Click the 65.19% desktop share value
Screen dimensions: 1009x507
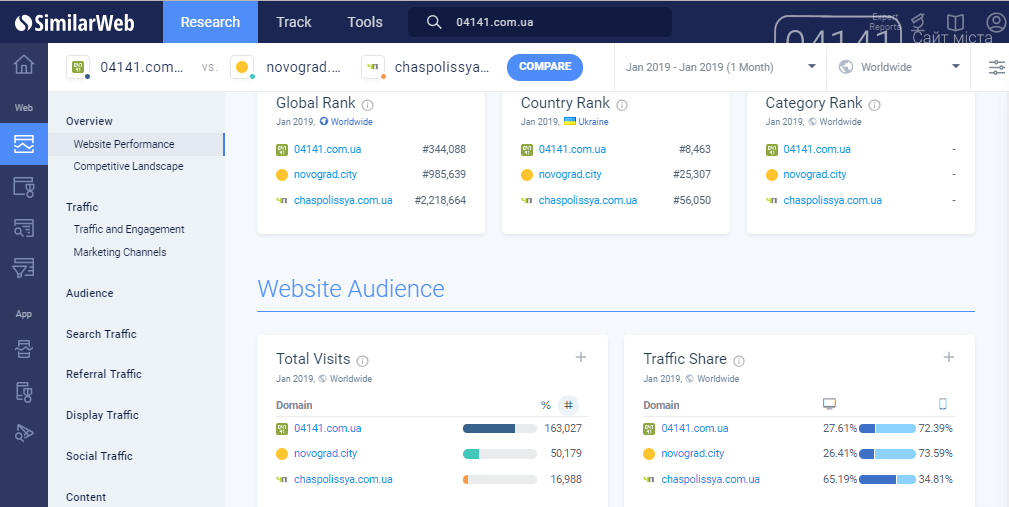pos(840,479)
